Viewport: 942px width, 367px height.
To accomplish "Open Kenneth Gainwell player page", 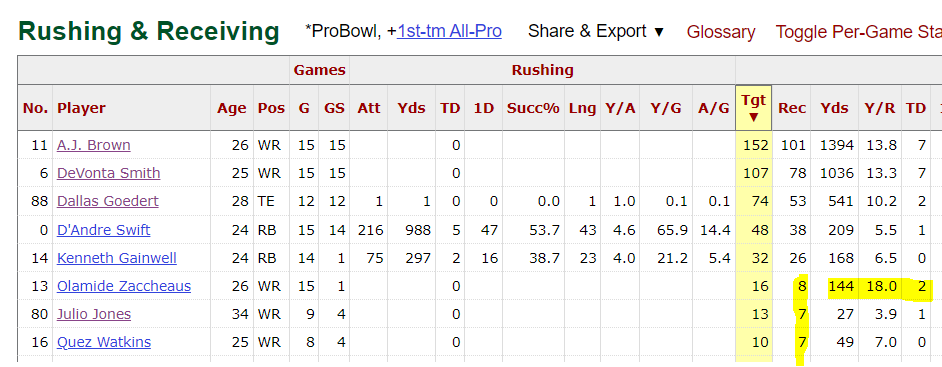I will pyautogui.click(x=117, y=258).
